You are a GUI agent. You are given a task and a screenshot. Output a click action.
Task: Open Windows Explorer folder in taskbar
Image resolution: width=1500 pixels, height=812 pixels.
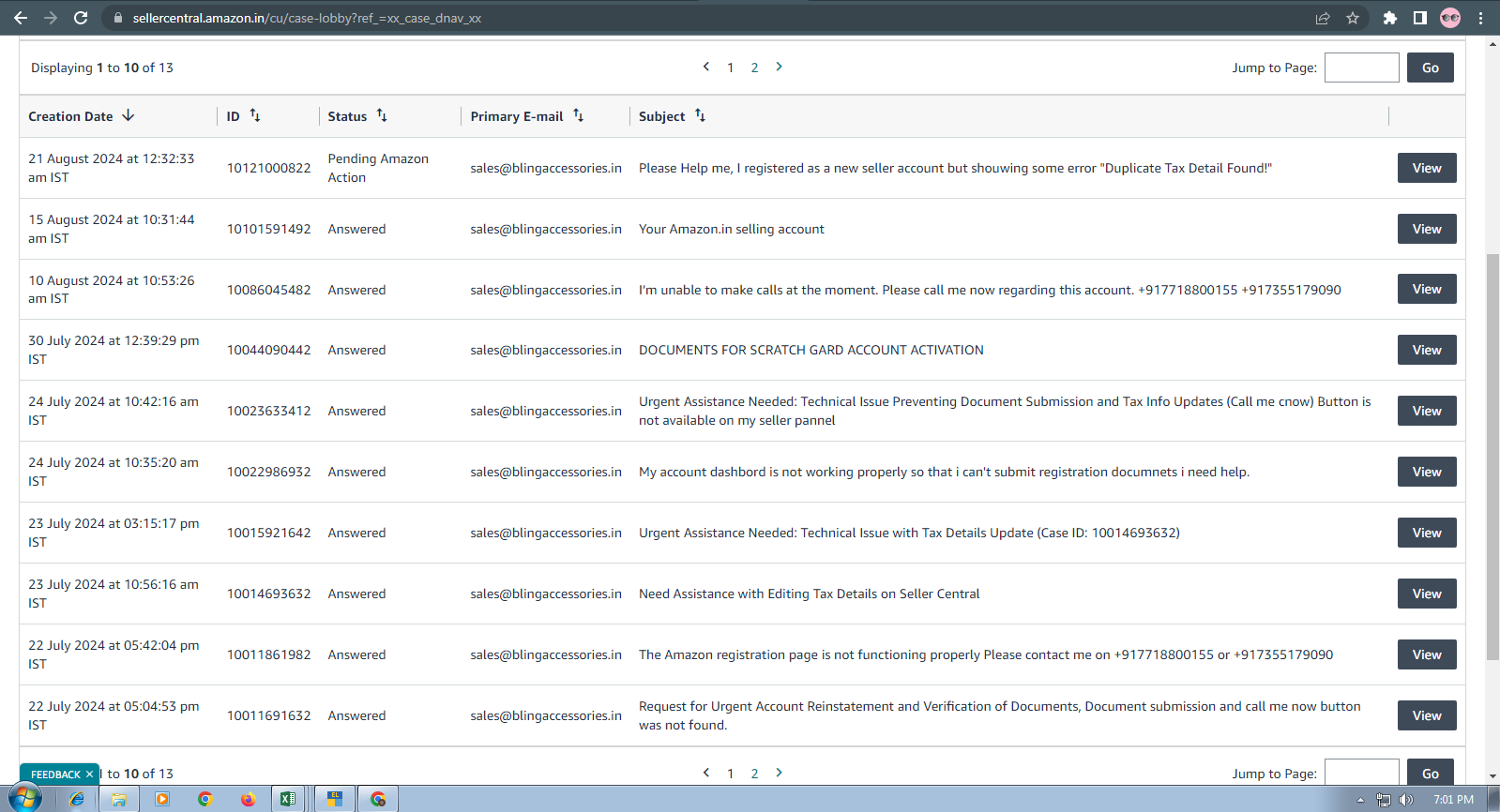tap(119, 799)
